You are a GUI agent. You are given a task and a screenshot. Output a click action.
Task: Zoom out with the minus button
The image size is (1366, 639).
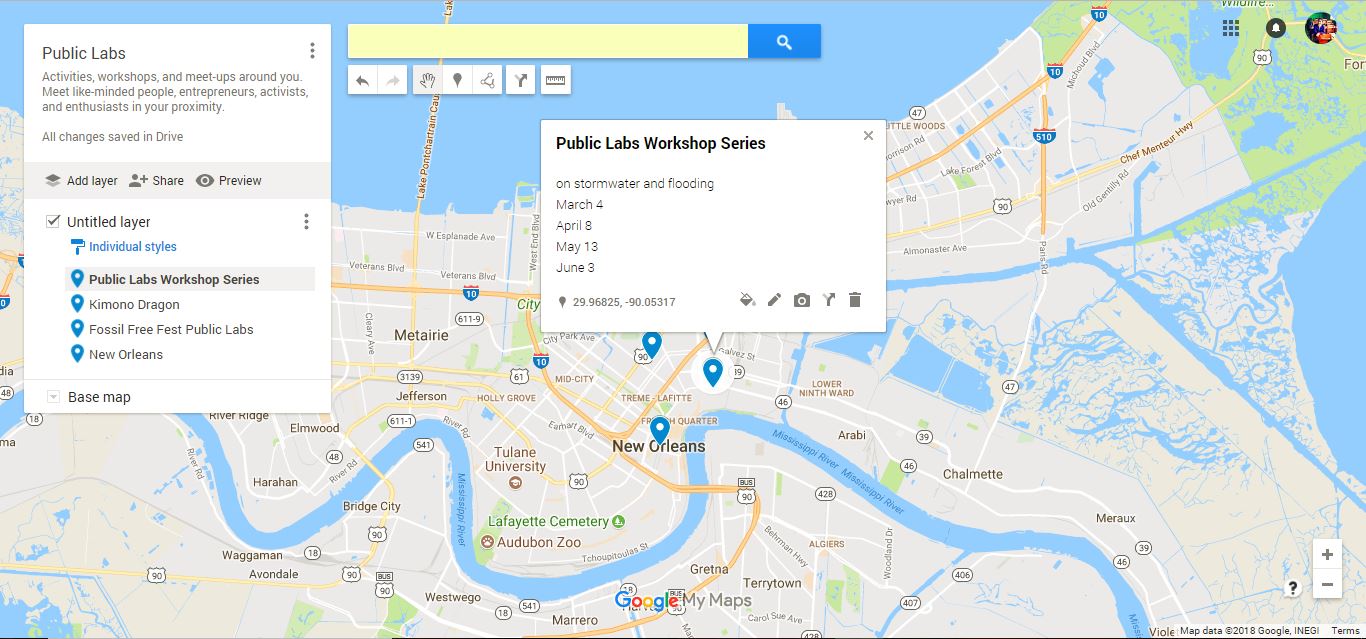[x=1327, y=584]
